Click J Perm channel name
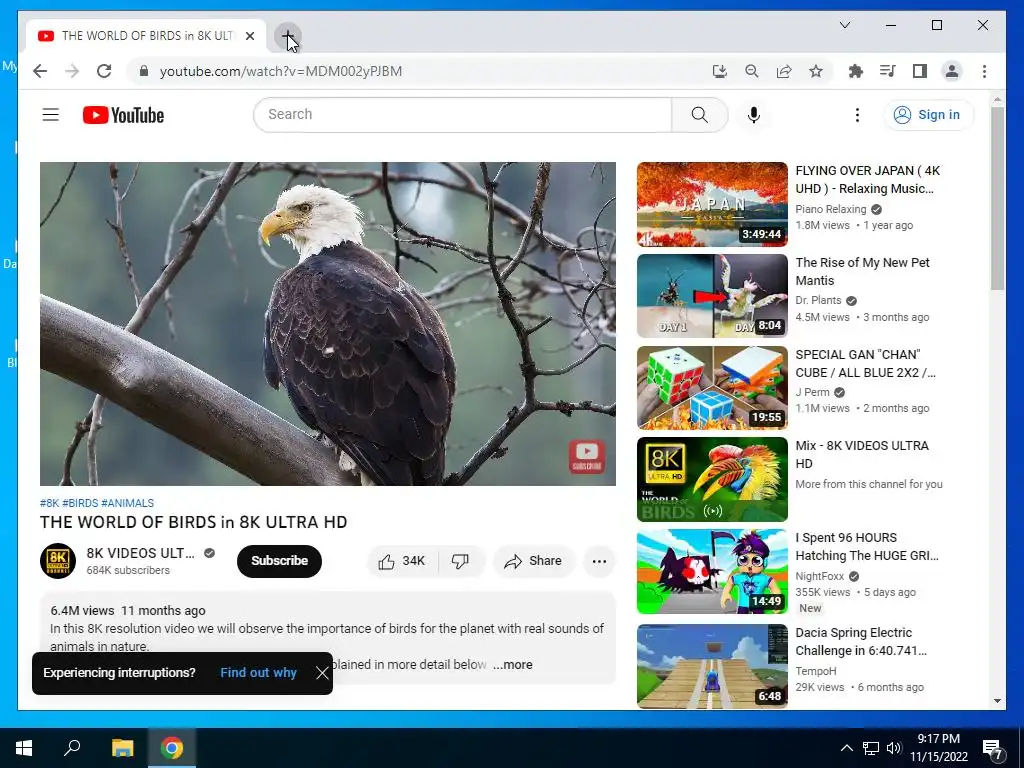This screenshot has width=1024, height=768. [812, 392]
